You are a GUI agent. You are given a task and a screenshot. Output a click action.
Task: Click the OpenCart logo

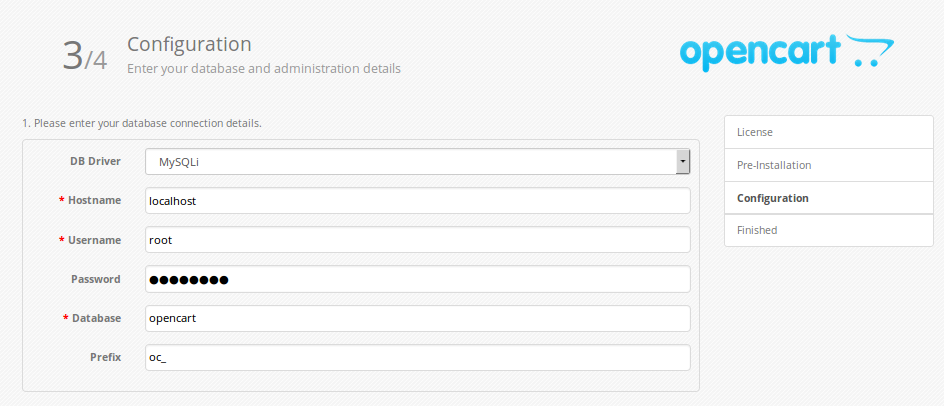786,53
